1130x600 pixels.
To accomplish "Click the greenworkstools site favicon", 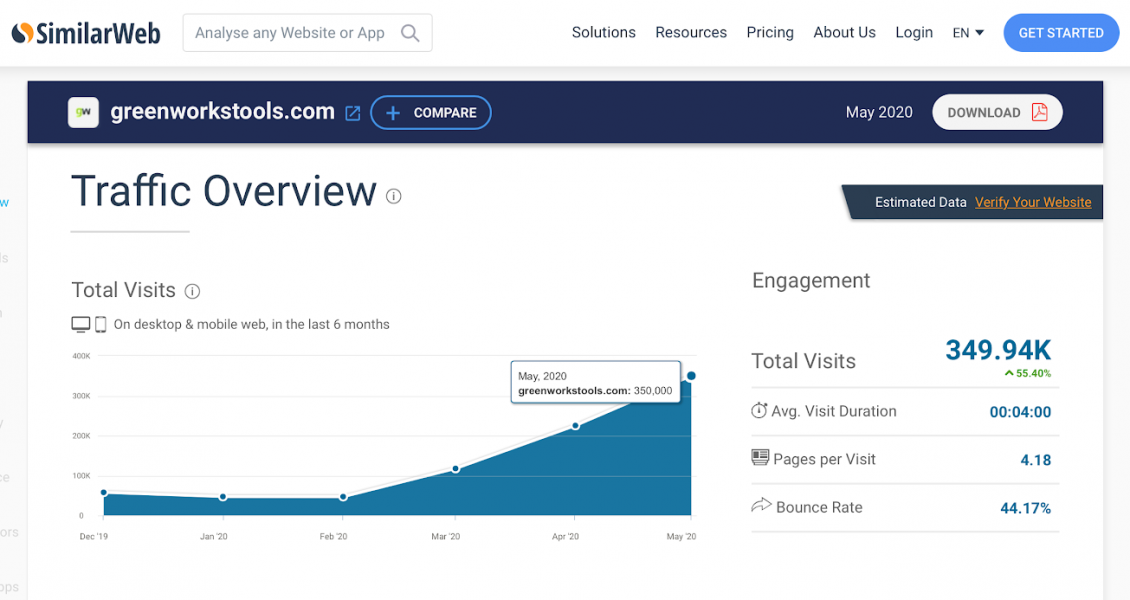I will pyautogui.click(x=84, y=112).
